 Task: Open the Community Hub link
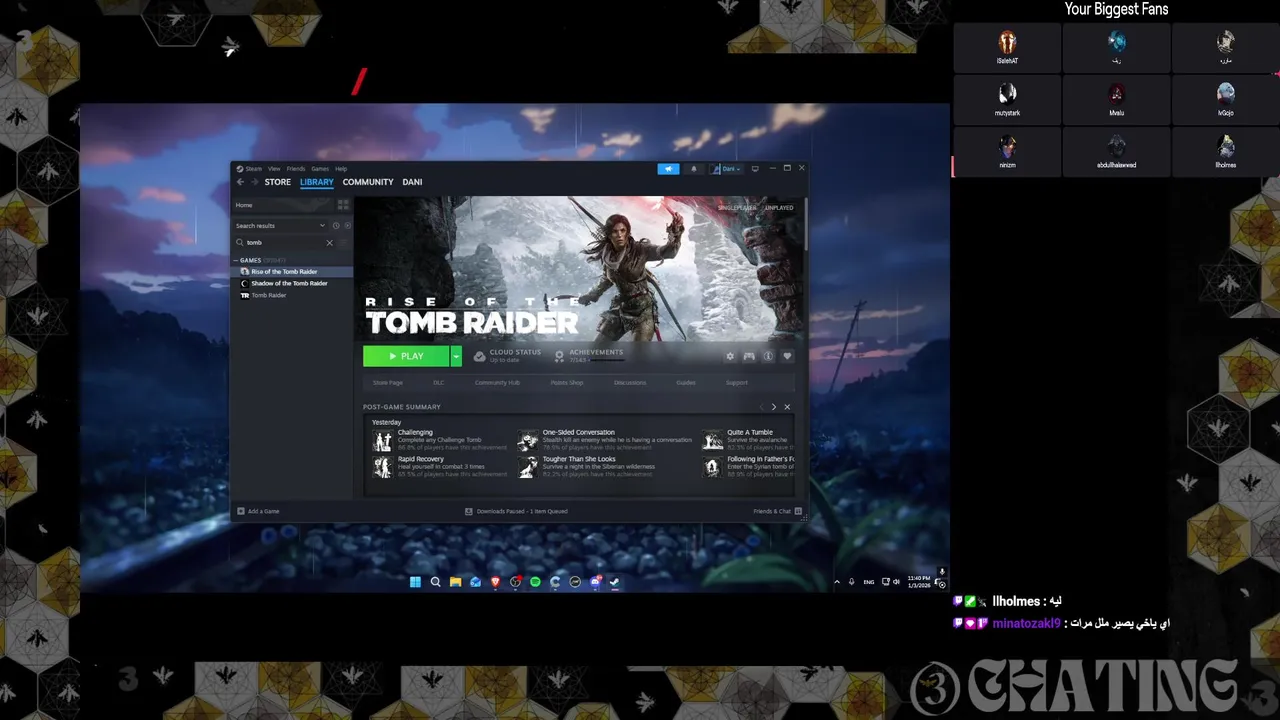click(497, 383)
